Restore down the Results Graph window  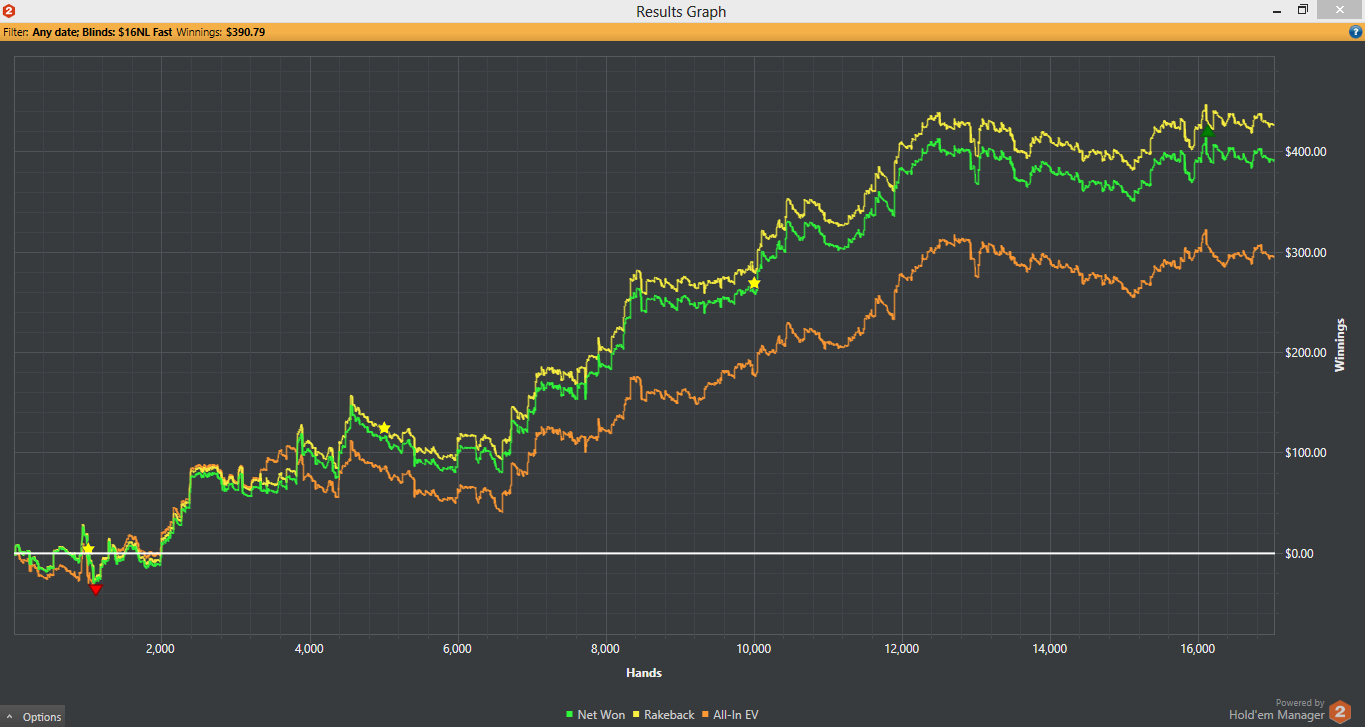coord(1303,10)
